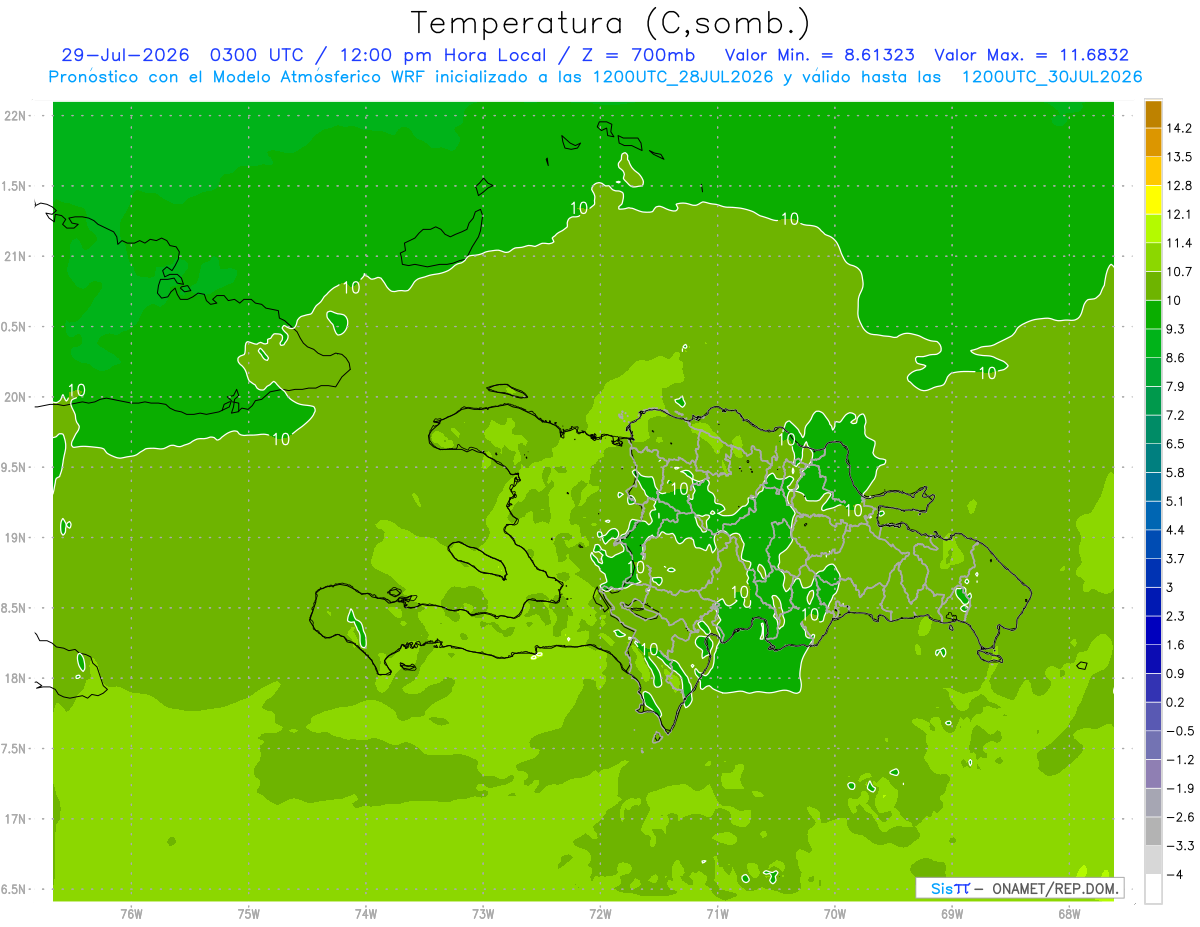1200x927 pixels.
Task: Pick the bright yellow swatch between 12.1 and 12.8
Action: pyautogui.click(x=1153, y=200)
